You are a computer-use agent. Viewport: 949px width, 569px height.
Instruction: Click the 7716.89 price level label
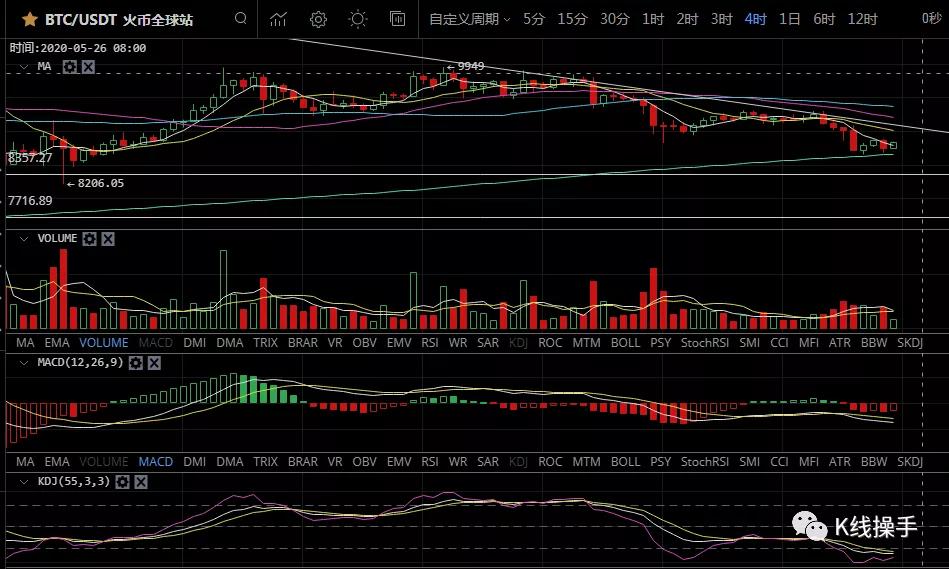30,200
